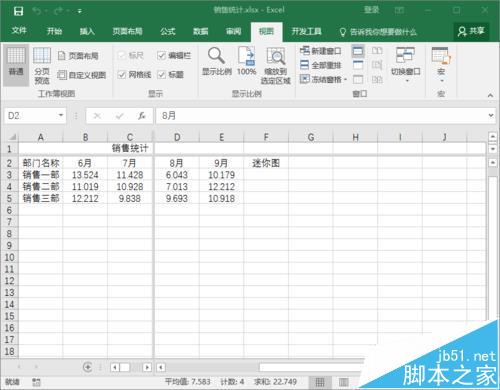Open 切换窗口 switch windows dropdown
This screenshot has width=500, height=390.
[x=406, y=65]
